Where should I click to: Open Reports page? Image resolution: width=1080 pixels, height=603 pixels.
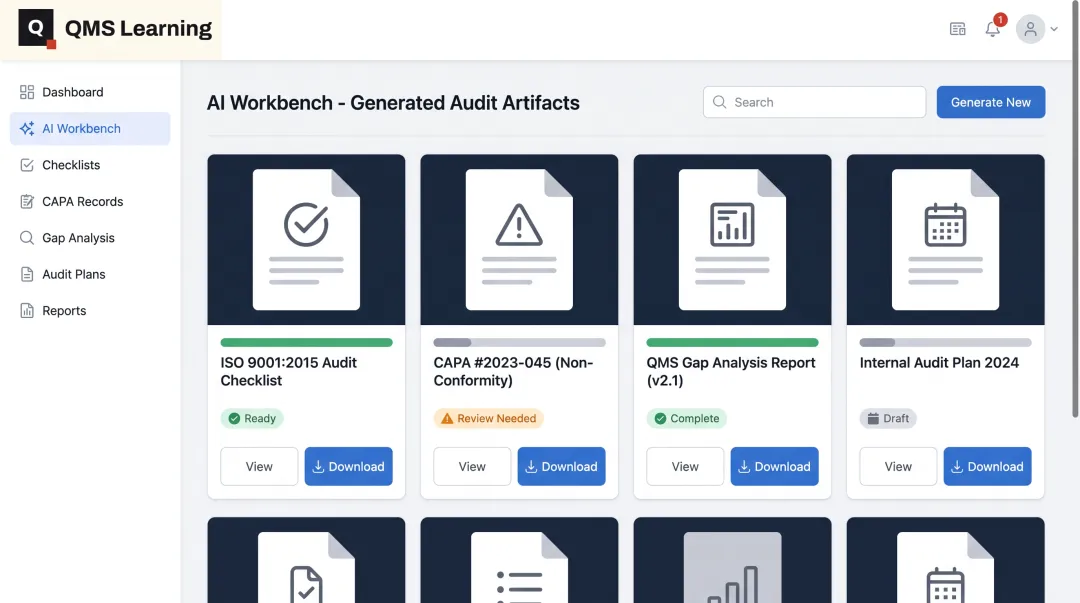[90, 311]
